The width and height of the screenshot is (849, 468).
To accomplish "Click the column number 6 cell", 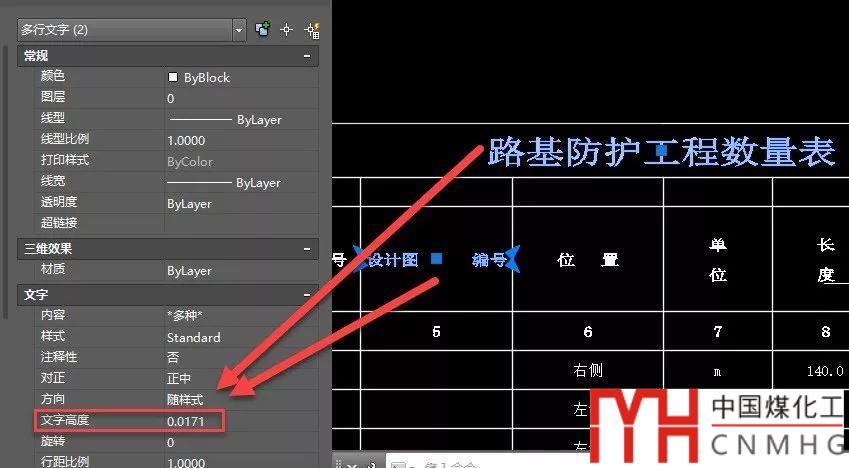I will [x=588, y=332].
